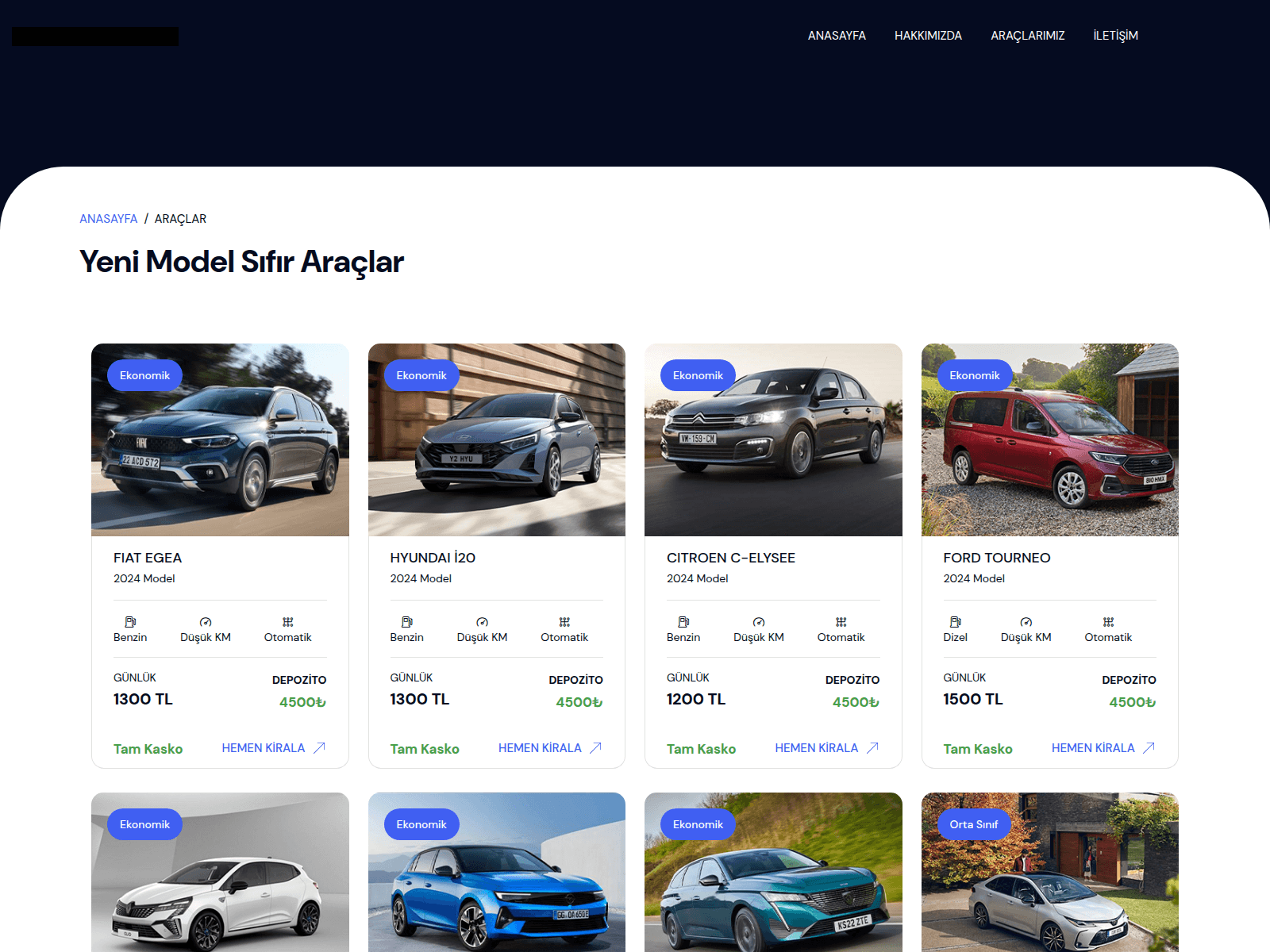
Task: Select the Orta Sınıf badge on Toyota card
Action: pyautogui.click(x=974, y=824)
